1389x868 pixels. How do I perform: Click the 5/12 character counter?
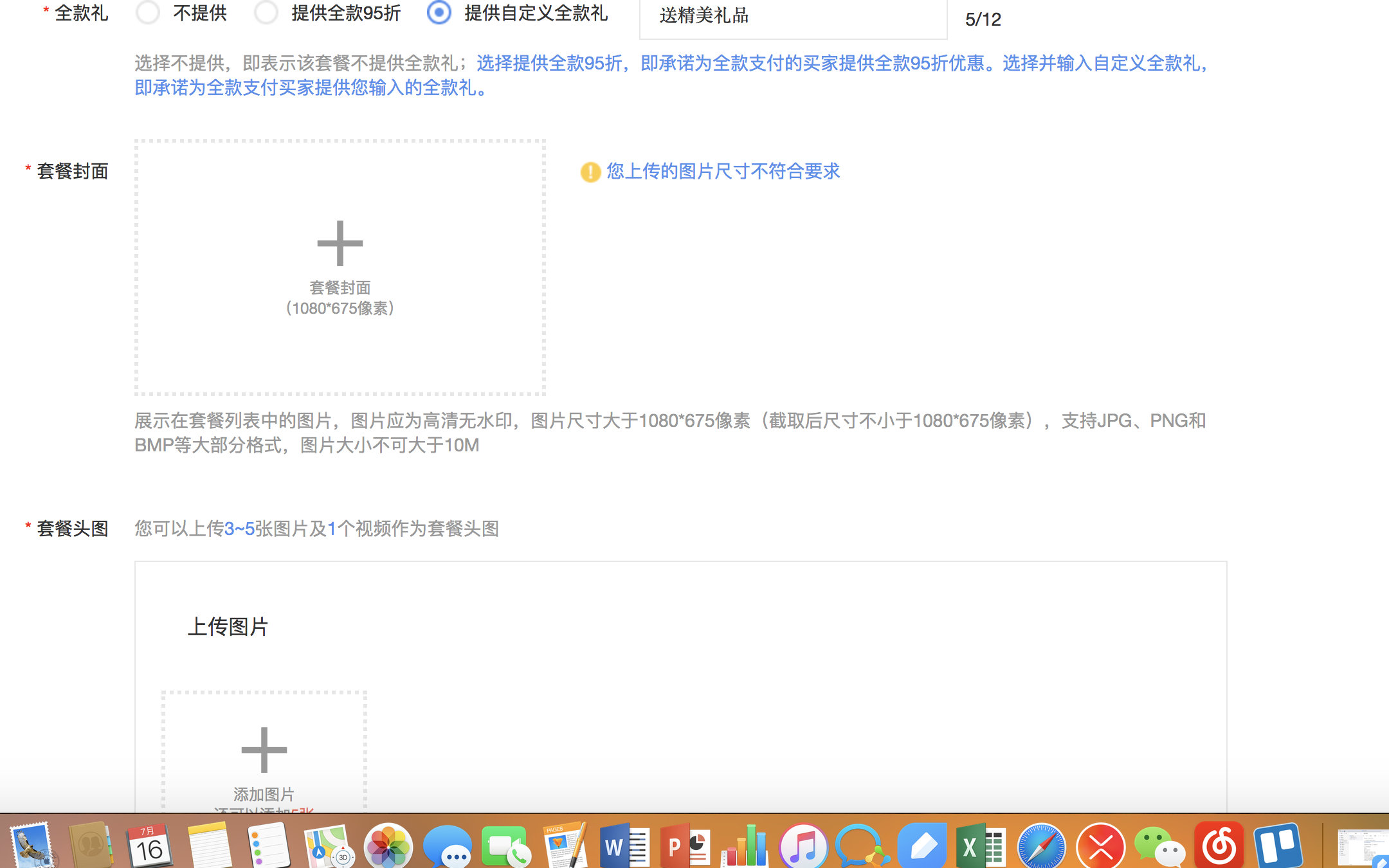pos(983,19)
